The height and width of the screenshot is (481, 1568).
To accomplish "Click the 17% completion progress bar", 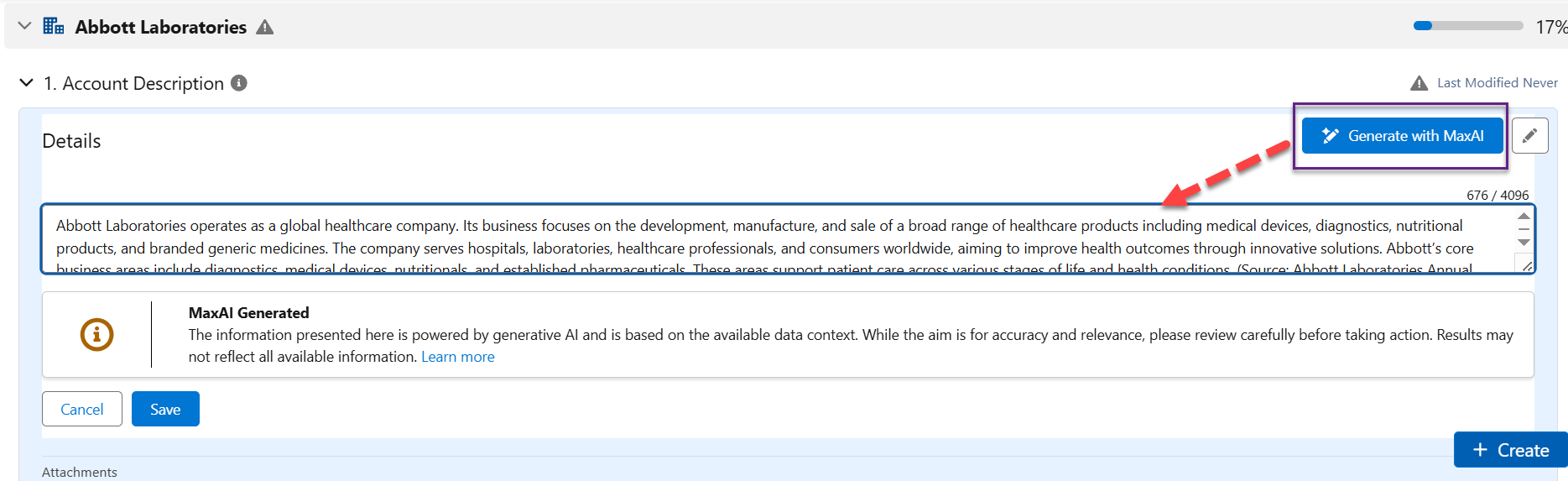I will (x=1467, y=26).
